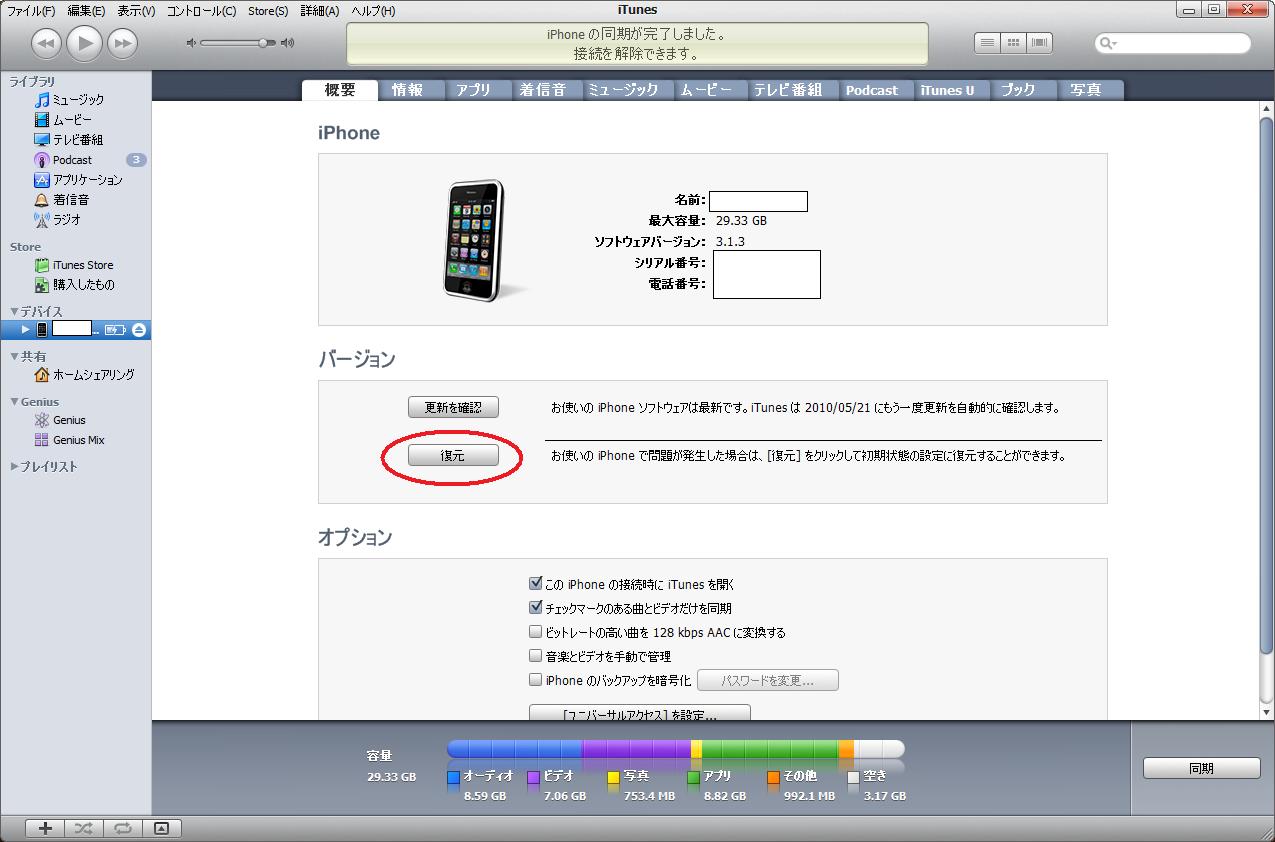The image size is (1275, 842).
Task: Open the コントロール(C) menu
Action: 201,11
